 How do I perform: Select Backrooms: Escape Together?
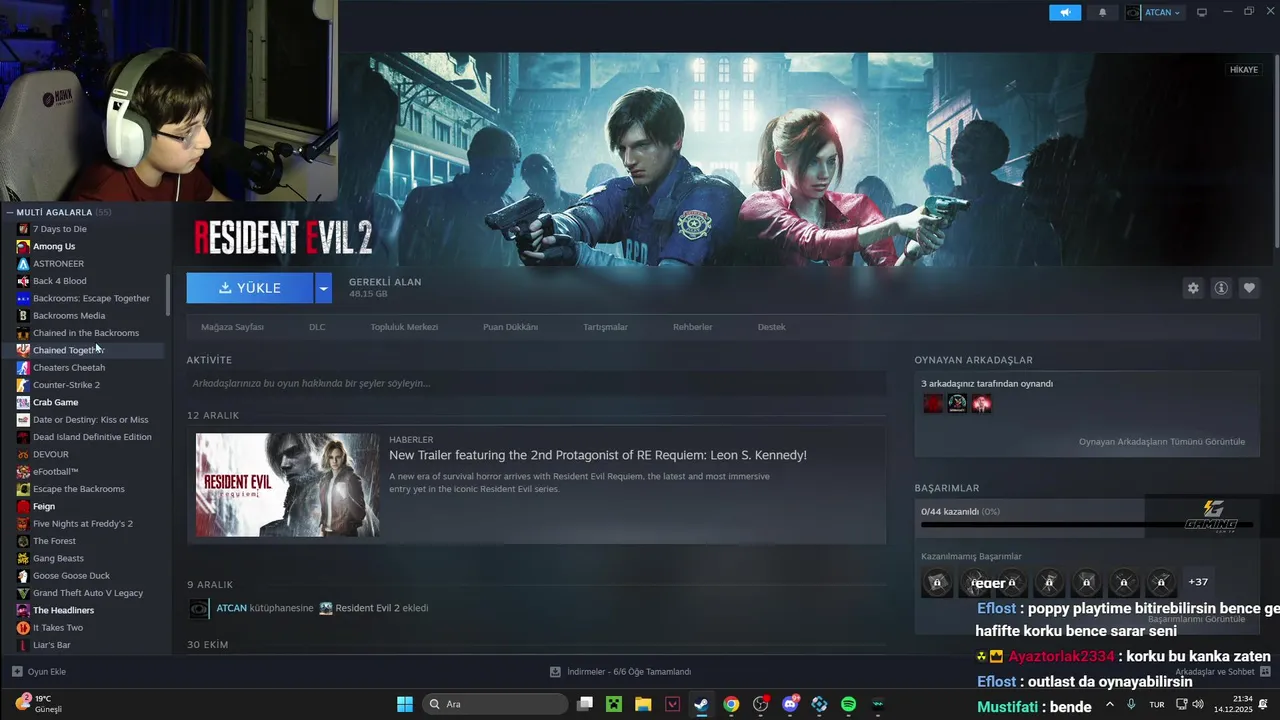91,298
